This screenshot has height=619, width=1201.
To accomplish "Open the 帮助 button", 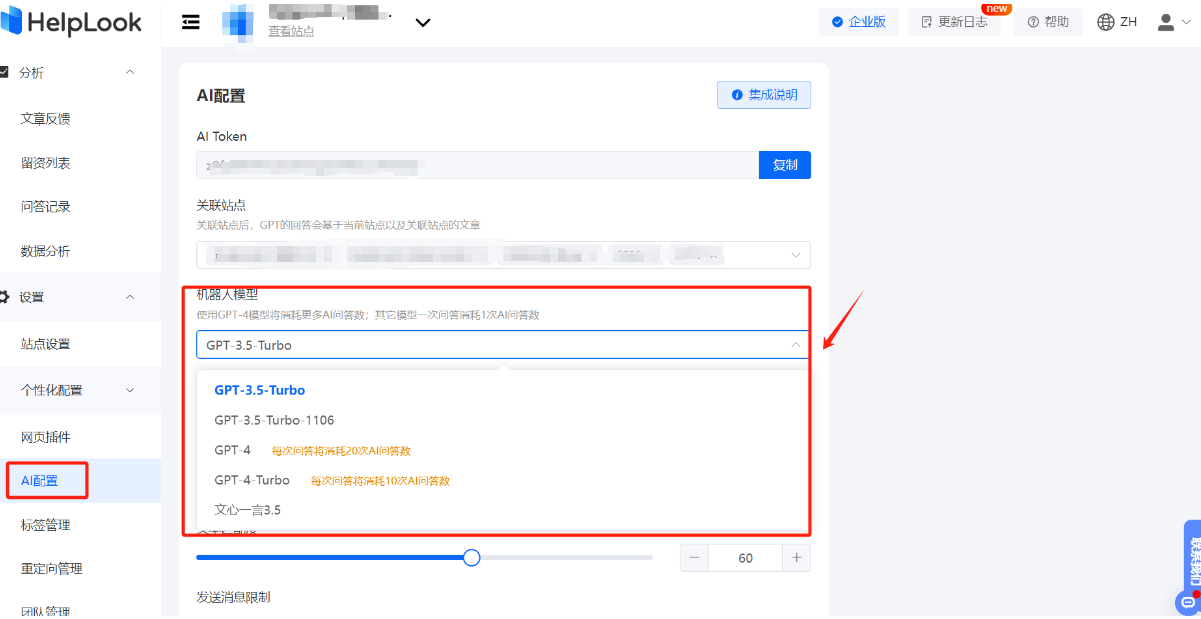I will coord(1048,22).
